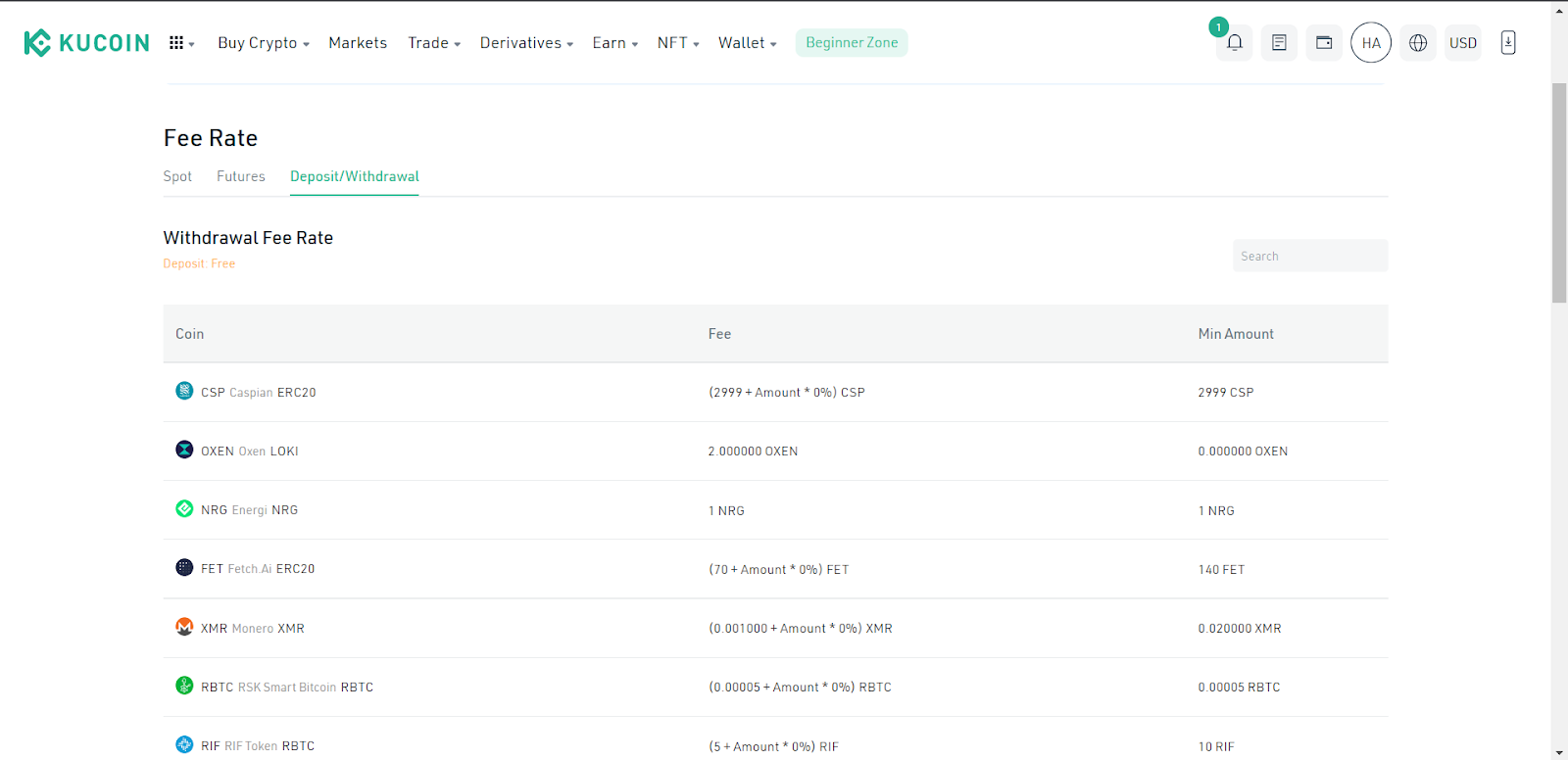Click the scrollbar down arrow
1568x760 pixels.
(x=1559, y=752)
